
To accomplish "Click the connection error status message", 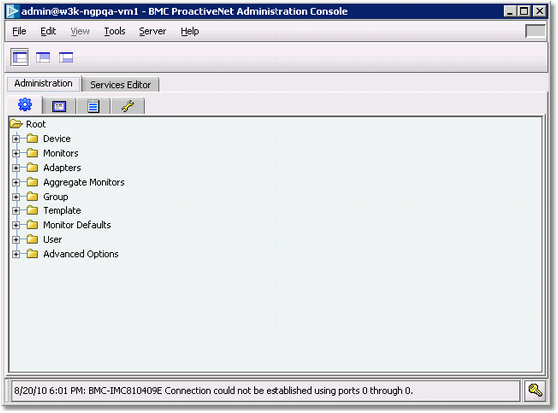I will pos(214,391).
